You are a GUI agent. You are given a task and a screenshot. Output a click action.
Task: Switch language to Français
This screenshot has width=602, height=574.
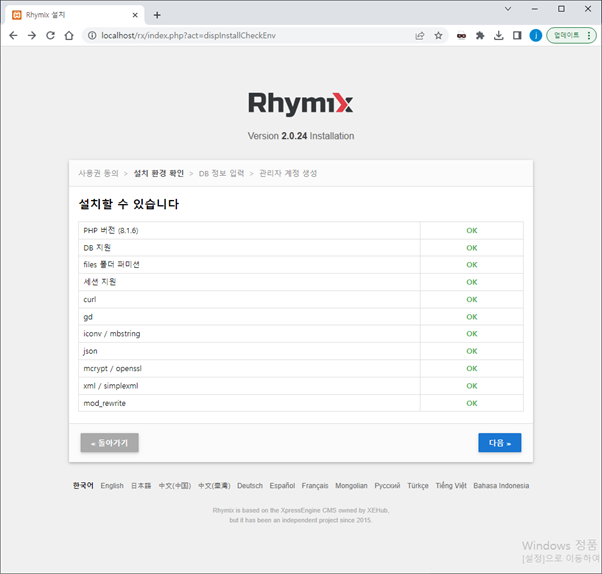tap(315, 486)
